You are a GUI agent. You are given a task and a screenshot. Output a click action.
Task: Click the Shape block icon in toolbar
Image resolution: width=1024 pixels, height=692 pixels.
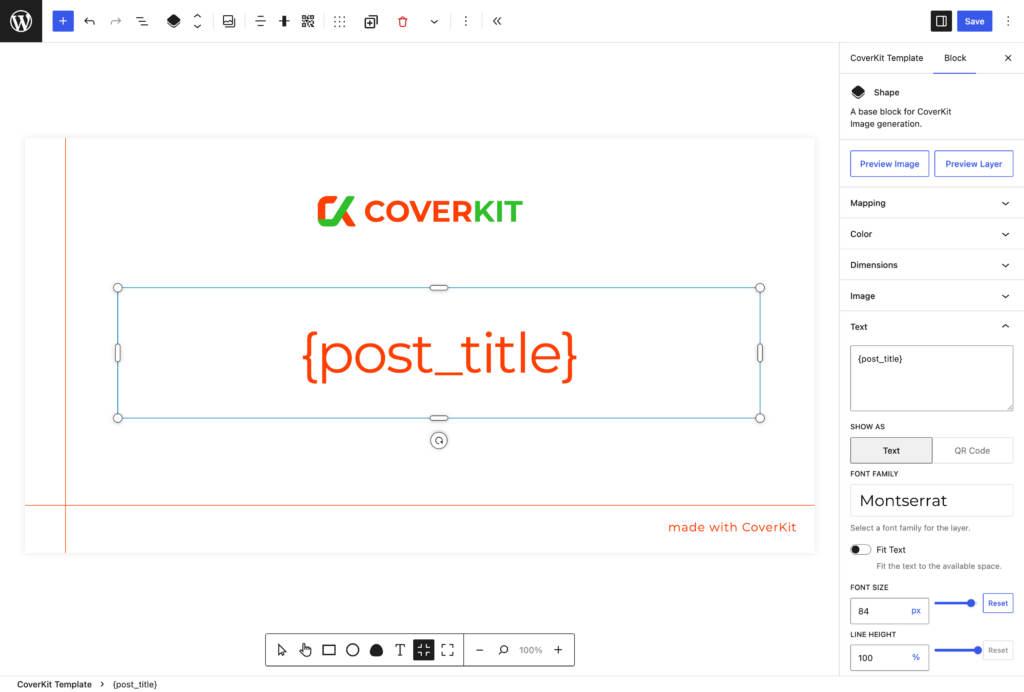coord(173,22)
